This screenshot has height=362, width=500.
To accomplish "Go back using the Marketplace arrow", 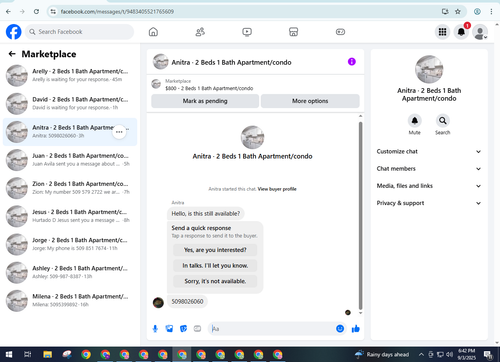I will point(12,54).
